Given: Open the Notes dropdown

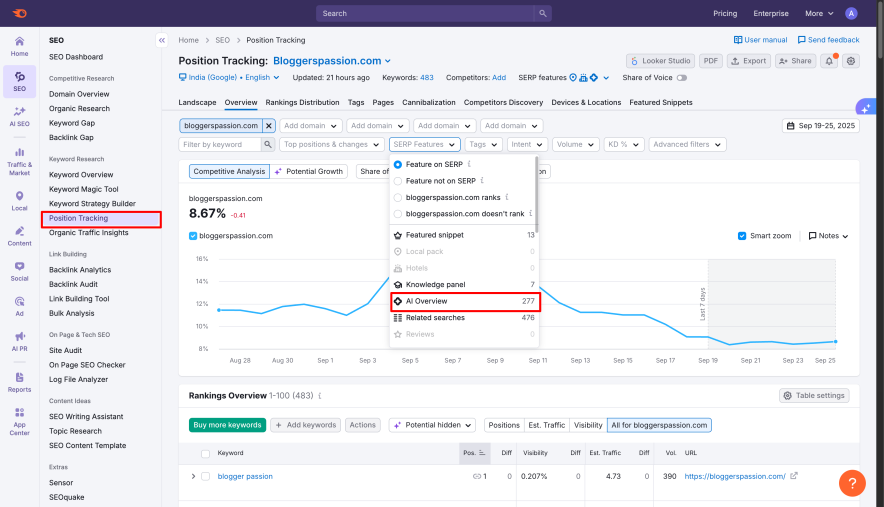Looking at the screenshot, I should [x=828, y=236].
